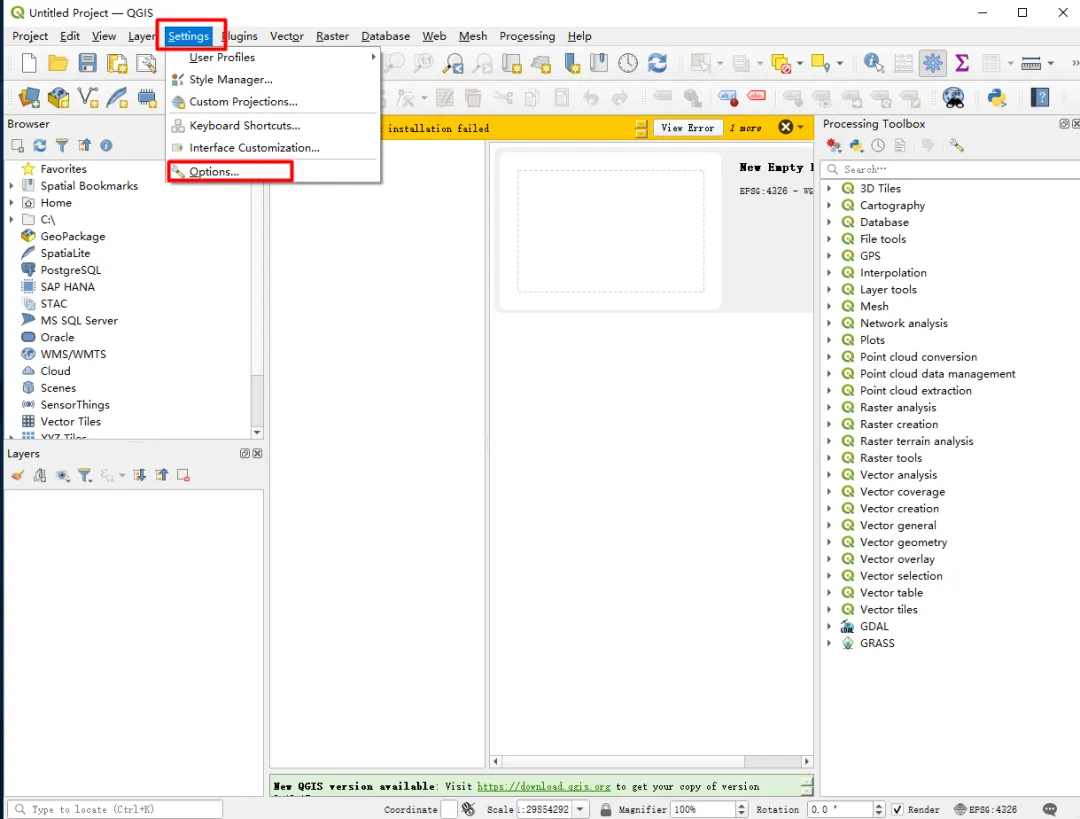Open User Profiles submenu
This screenshot has width=1080, height=819.
coord(274,57)
